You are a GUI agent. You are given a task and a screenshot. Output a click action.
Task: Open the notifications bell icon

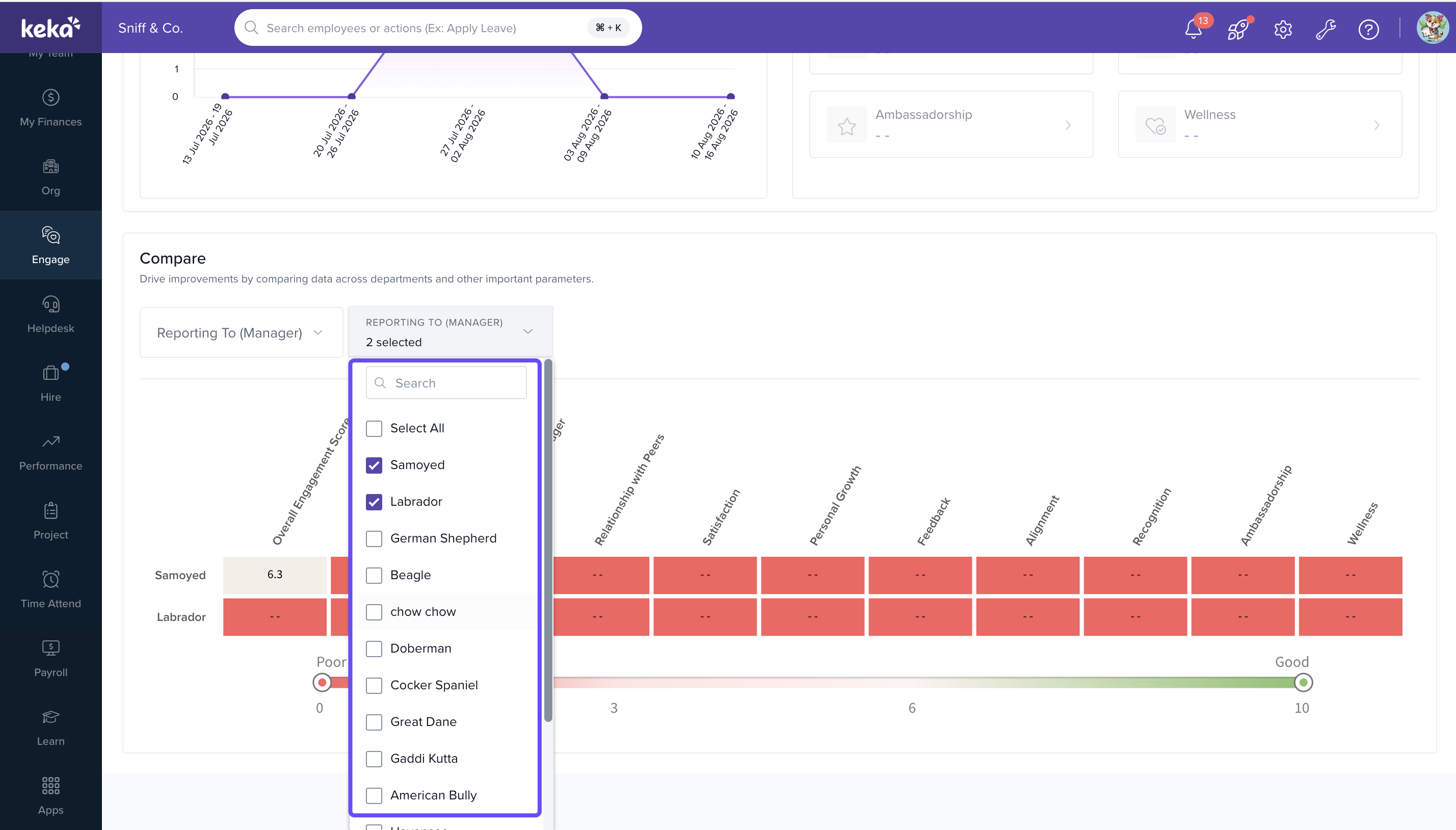1193,29
